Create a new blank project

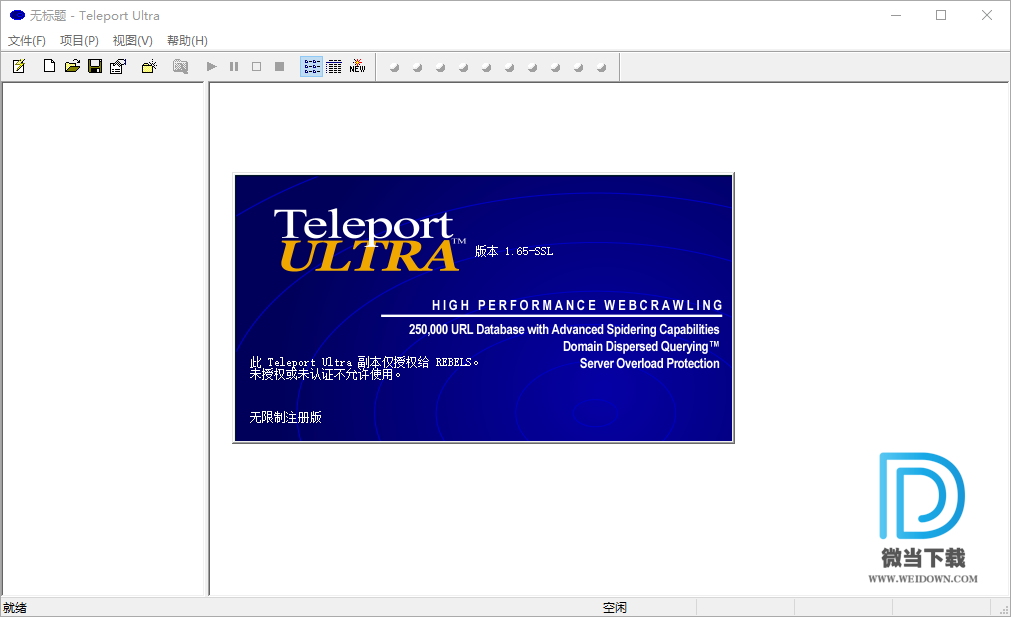(x=49, y=66)
